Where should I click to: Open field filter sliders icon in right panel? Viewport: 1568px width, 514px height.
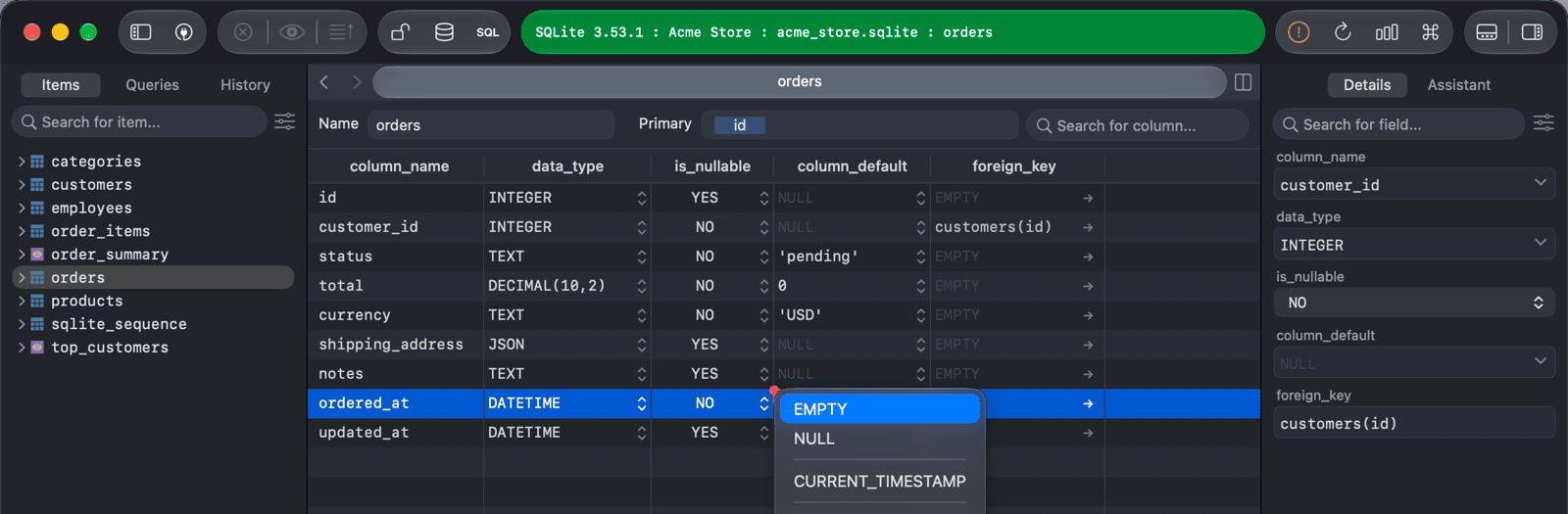coord(1543,122)
